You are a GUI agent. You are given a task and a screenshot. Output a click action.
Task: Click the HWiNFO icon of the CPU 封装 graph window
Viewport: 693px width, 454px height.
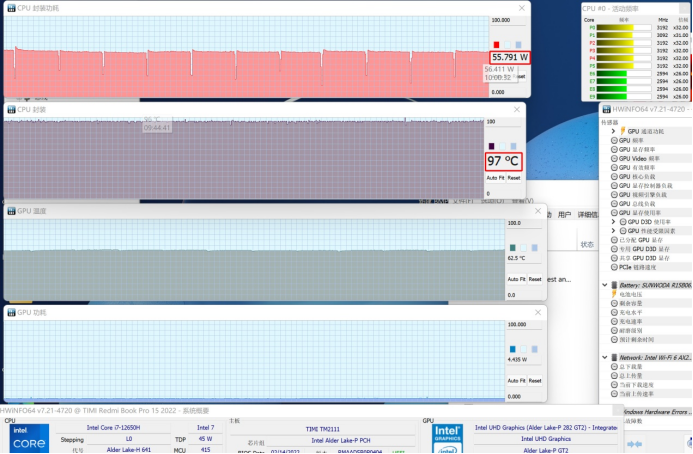tap(11, 110)
